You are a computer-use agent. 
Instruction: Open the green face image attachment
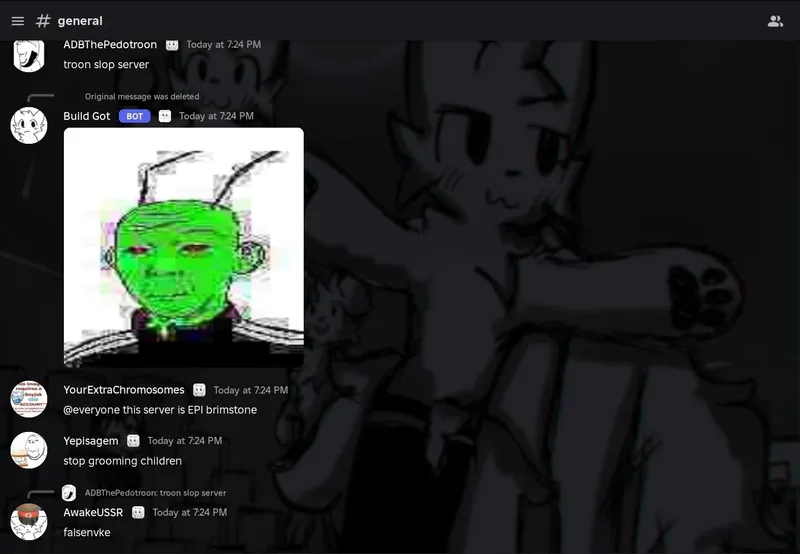pos(183,247)
